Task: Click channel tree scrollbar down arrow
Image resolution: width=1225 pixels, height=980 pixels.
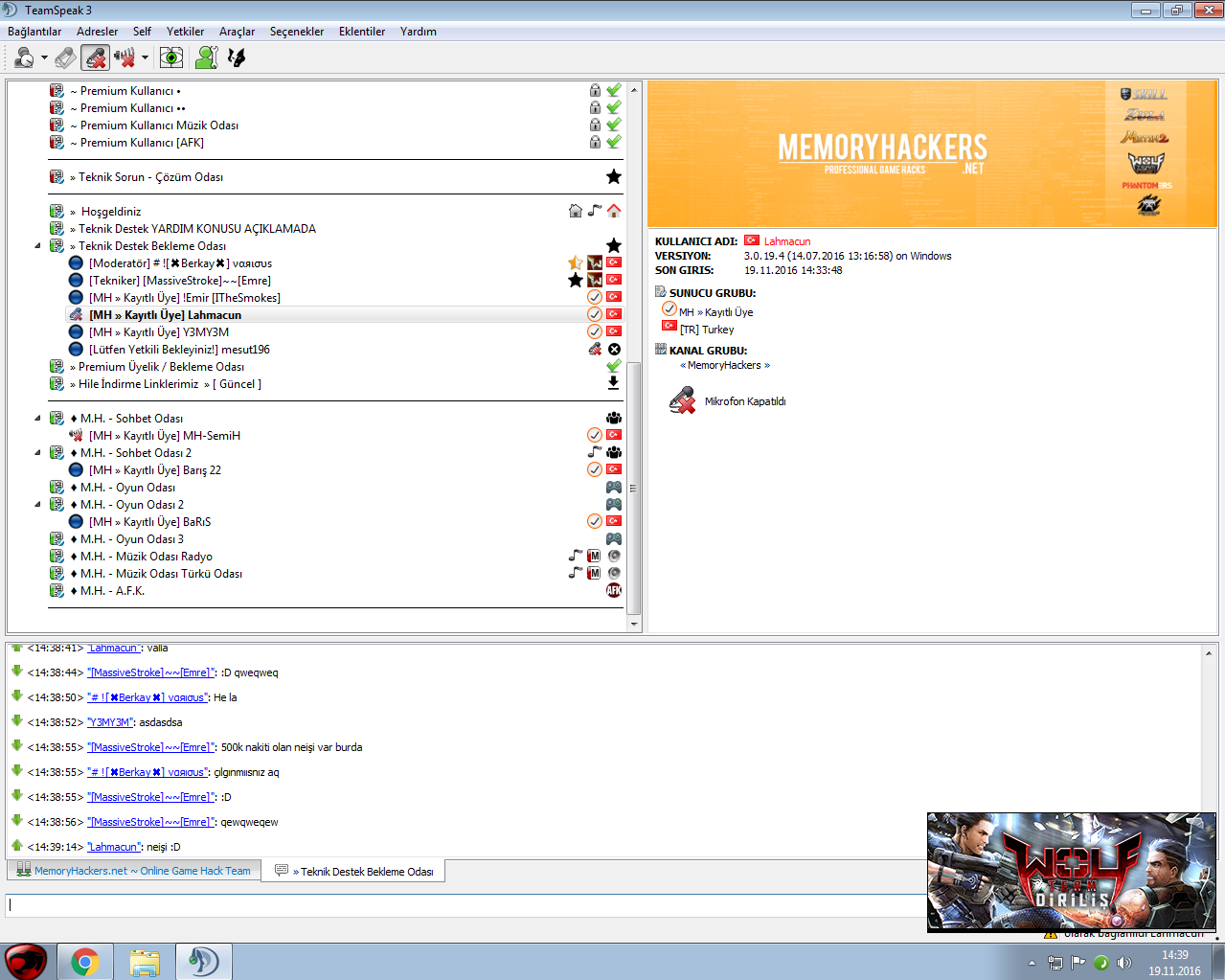Action: (633, 625)
